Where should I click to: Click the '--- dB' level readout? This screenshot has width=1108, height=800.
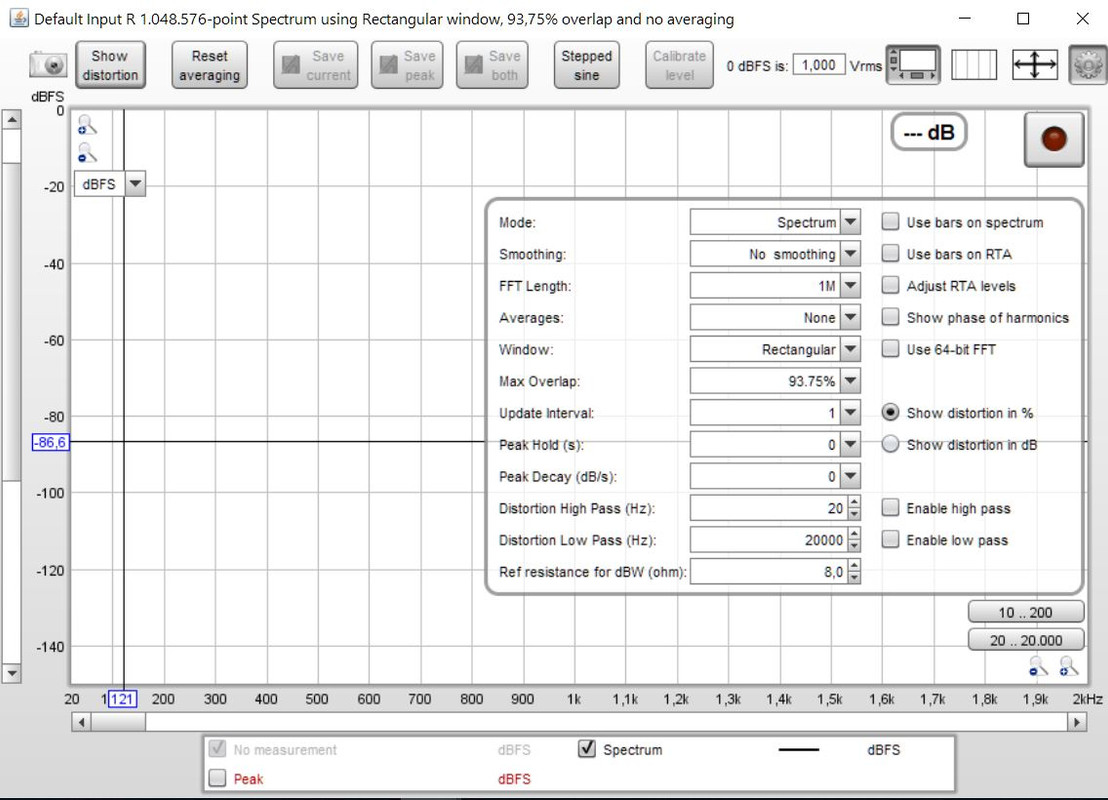point(929,132)
